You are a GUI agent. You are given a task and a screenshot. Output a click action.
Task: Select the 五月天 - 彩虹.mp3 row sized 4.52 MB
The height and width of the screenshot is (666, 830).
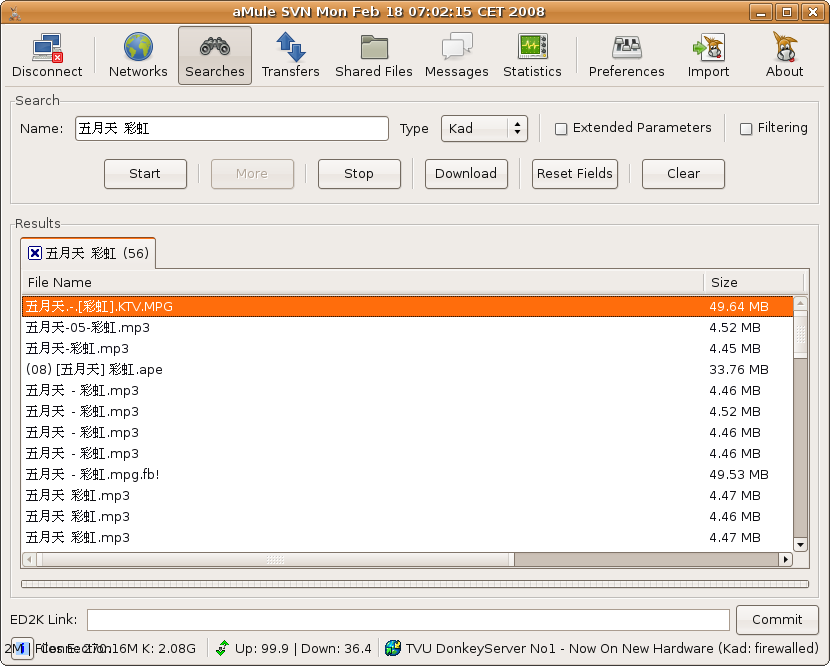click(x=408, y=411)
